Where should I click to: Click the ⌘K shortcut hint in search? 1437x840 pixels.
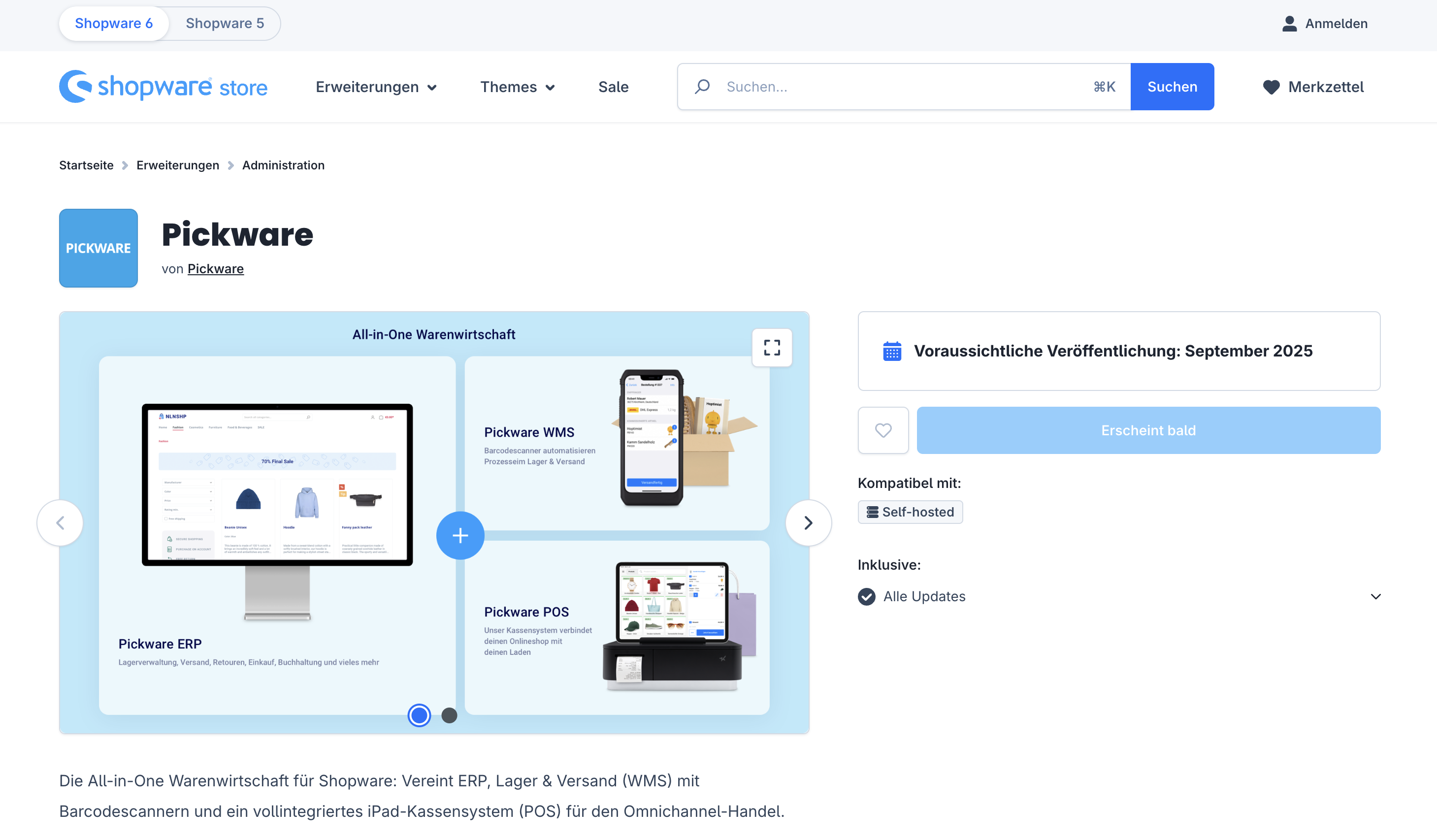click(1104, 87)
